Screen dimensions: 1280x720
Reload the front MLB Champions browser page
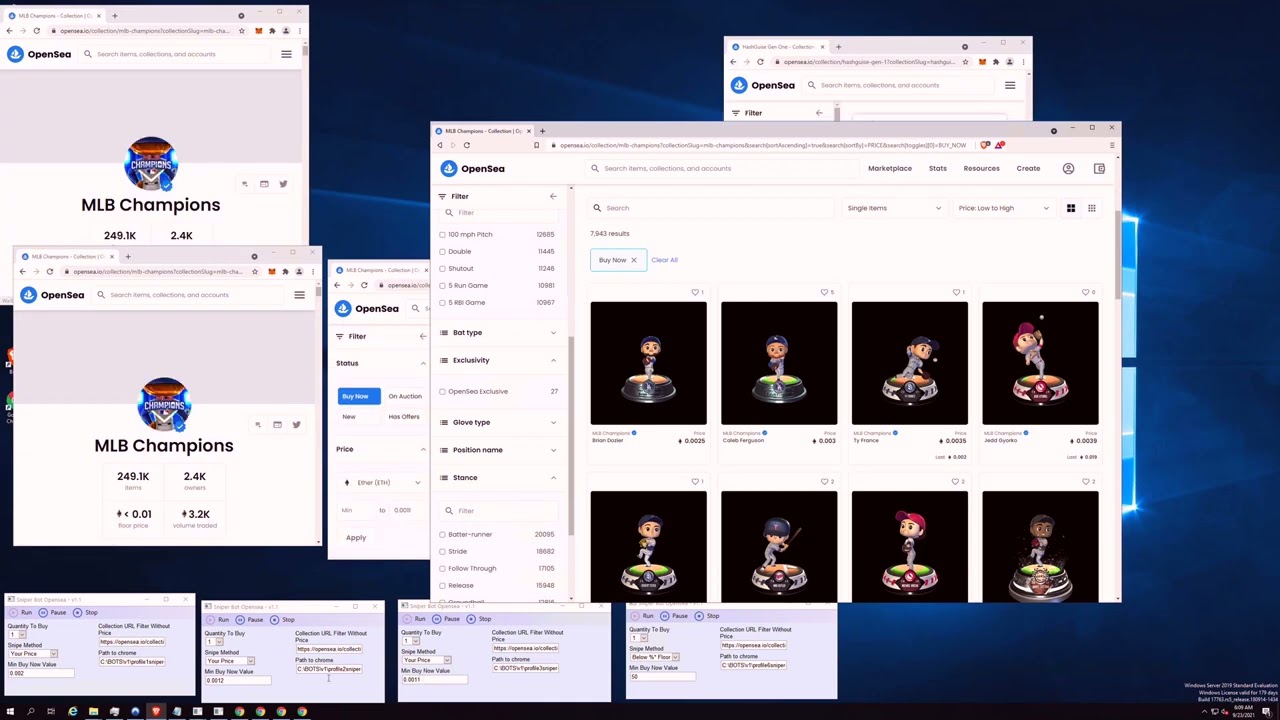pos(466,145)
